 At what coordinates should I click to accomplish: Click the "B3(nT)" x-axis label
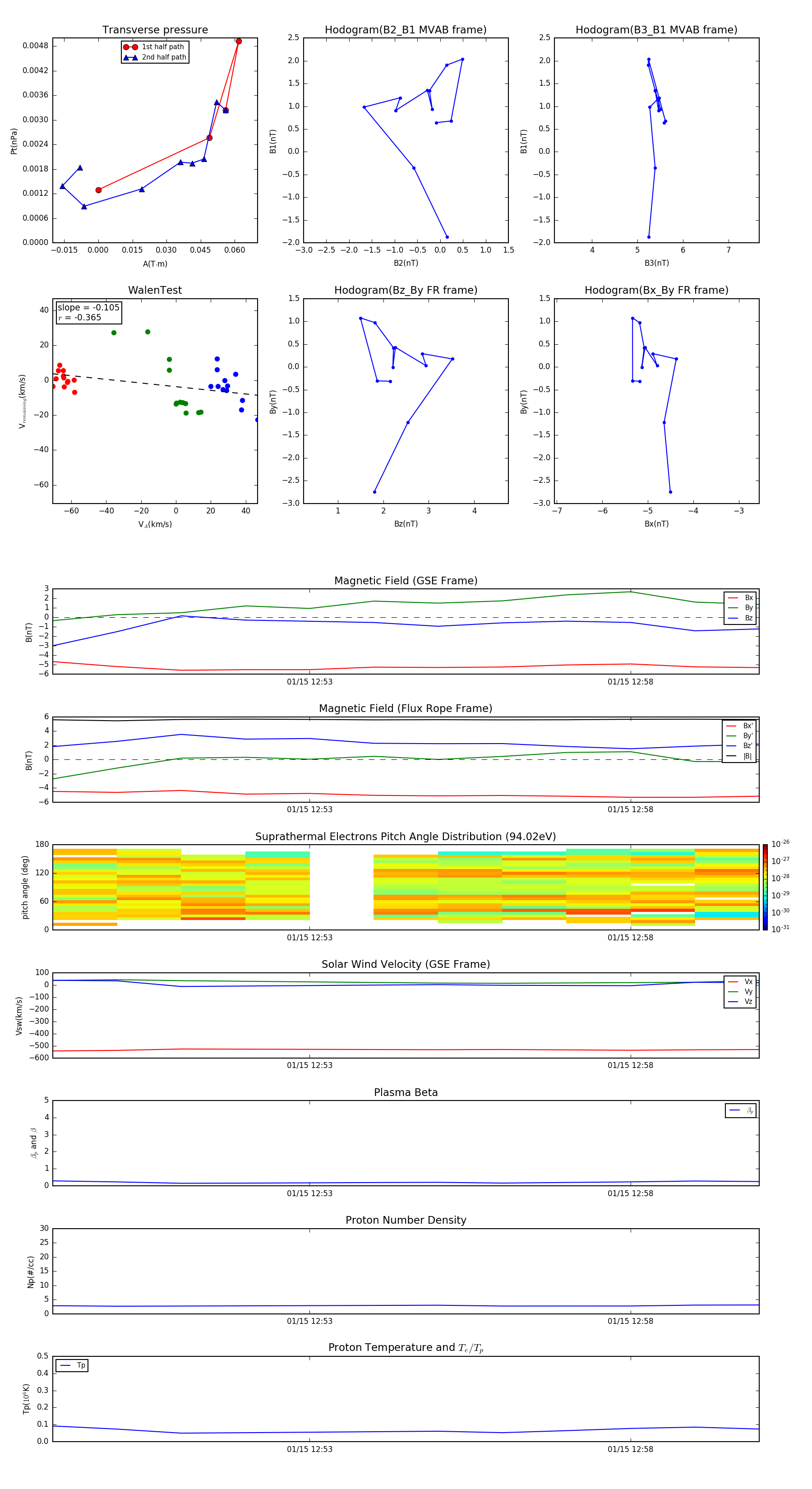coord(656,263)
